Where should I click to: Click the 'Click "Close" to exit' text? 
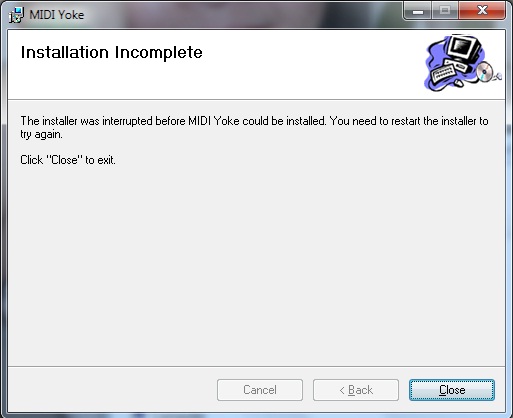coord(68,160)
